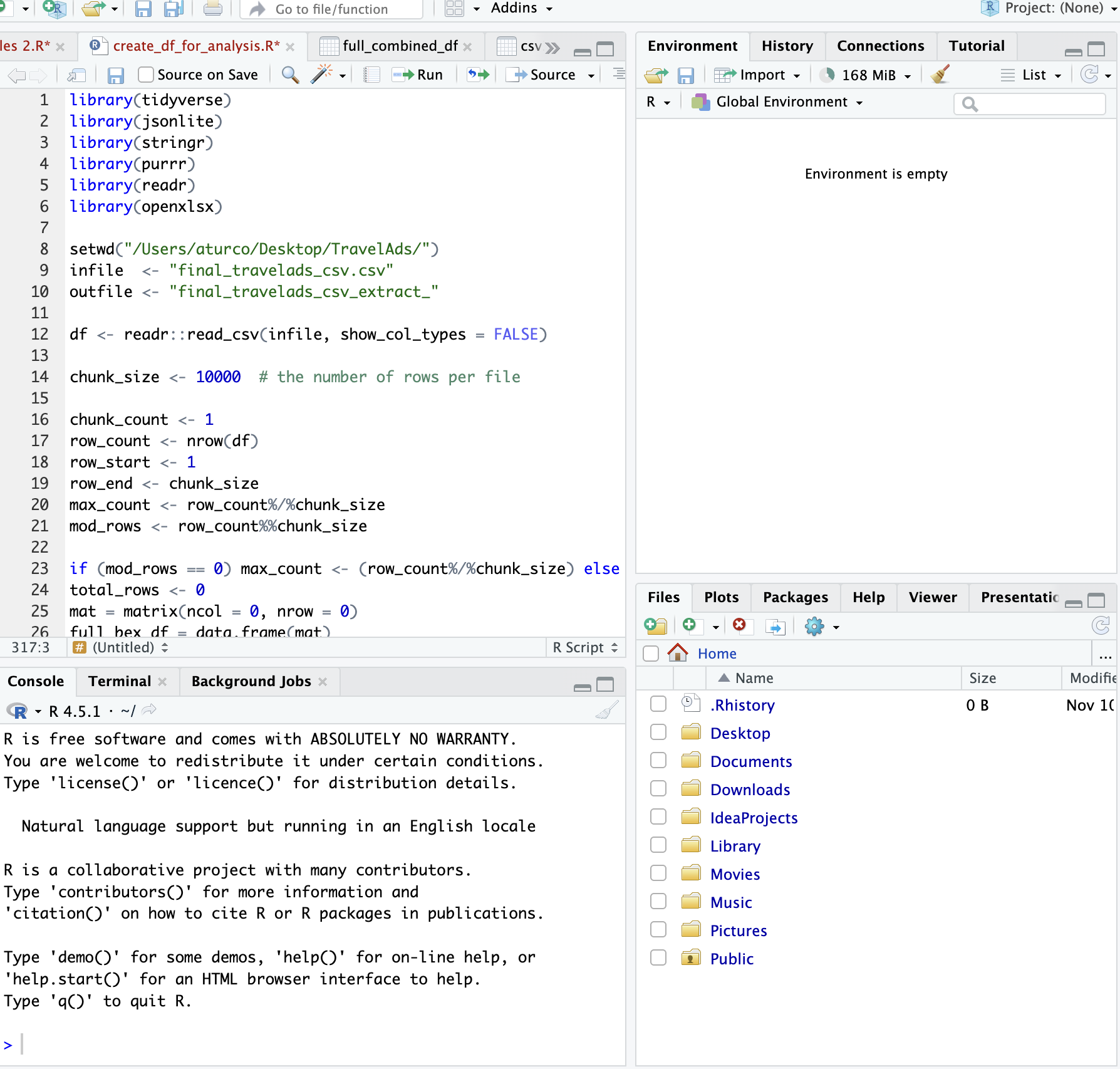Click the save all documents icon in main toolbar
Viewport: 1120px width, 1069px height.
(174, 9)
